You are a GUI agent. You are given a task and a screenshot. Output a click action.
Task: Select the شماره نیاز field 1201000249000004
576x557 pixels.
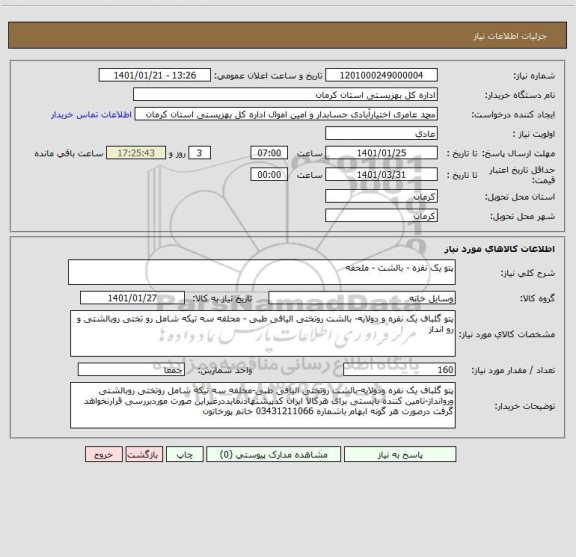(x=381, y=75)
